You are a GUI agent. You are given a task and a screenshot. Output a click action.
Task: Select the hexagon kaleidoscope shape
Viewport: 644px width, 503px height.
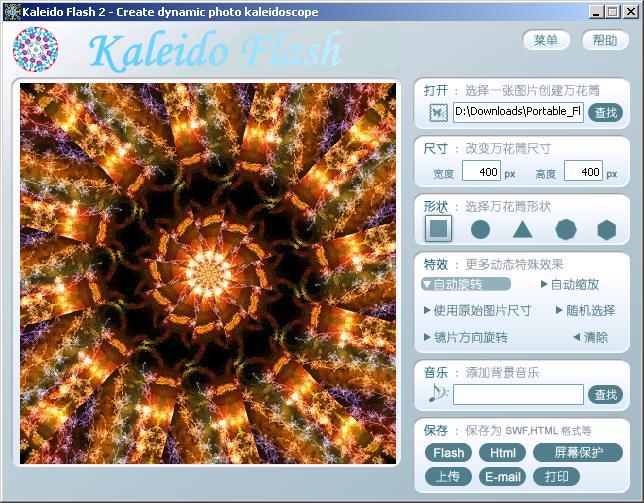pyautogui.click(x=606, y=229)
